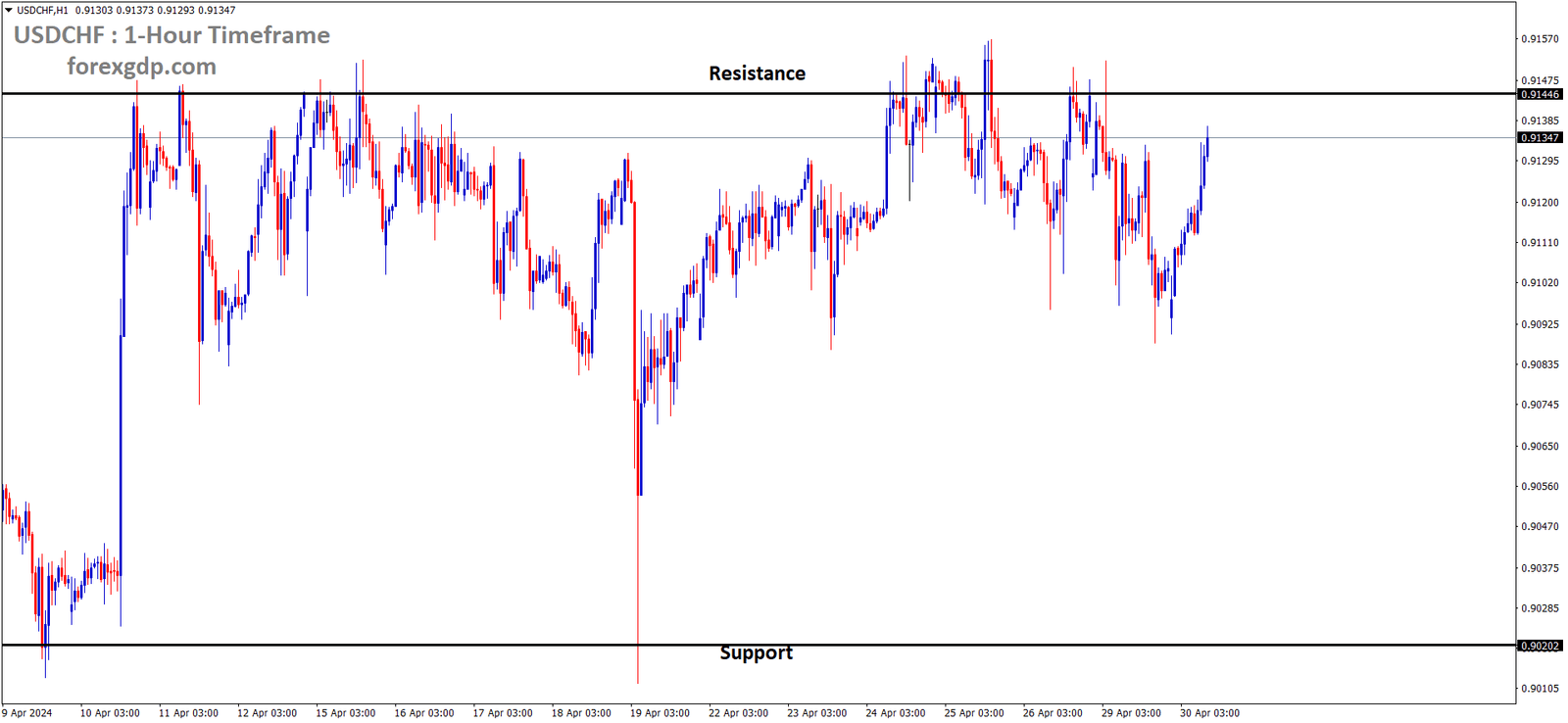The image size is (1568, 723).
Task: Click the 25 Apr 03:00 time label
Action: [x=974, y=713]
